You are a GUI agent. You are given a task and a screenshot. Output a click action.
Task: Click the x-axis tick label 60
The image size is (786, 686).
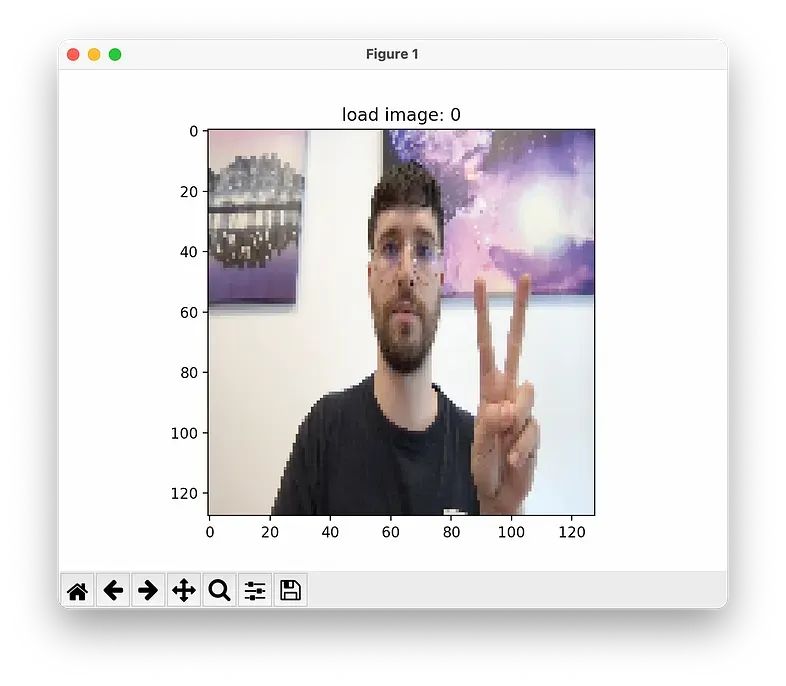click(390, 532)
